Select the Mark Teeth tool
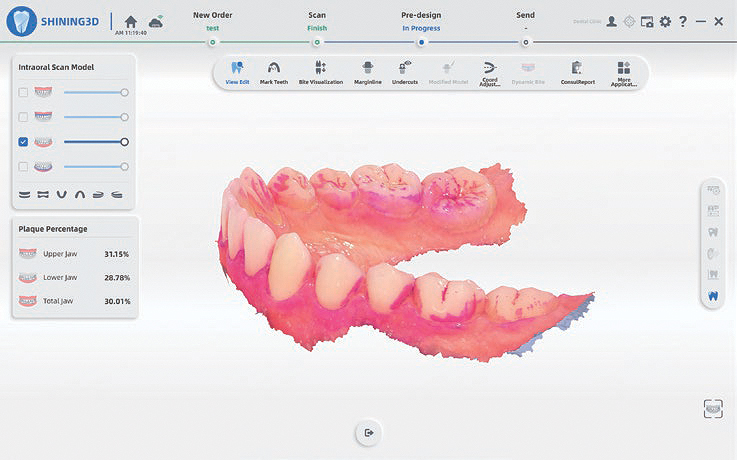Viewport: 737px width, 460px height. click(x=273, y=72)
